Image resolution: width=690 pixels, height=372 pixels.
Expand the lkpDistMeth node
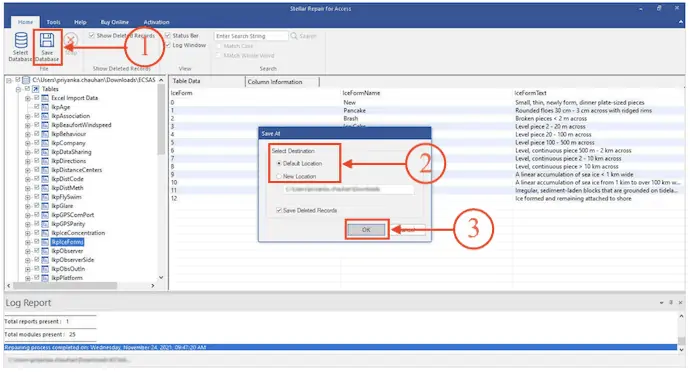tap(27, 188)
